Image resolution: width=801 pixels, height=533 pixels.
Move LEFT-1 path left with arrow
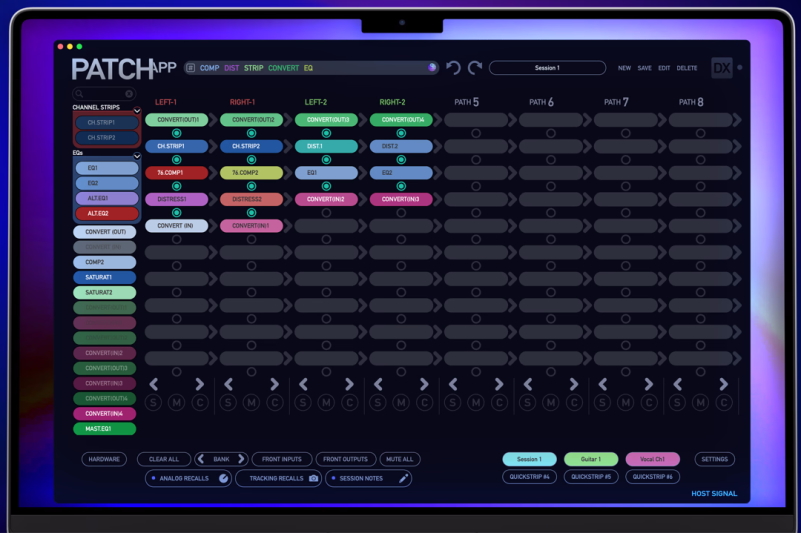pos(154,384)
